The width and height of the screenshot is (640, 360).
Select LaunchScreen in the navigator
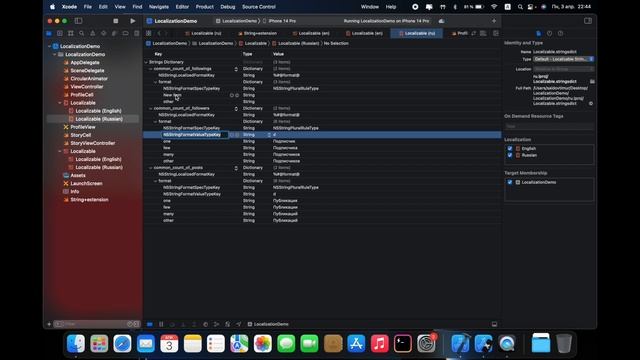(86, 184)
